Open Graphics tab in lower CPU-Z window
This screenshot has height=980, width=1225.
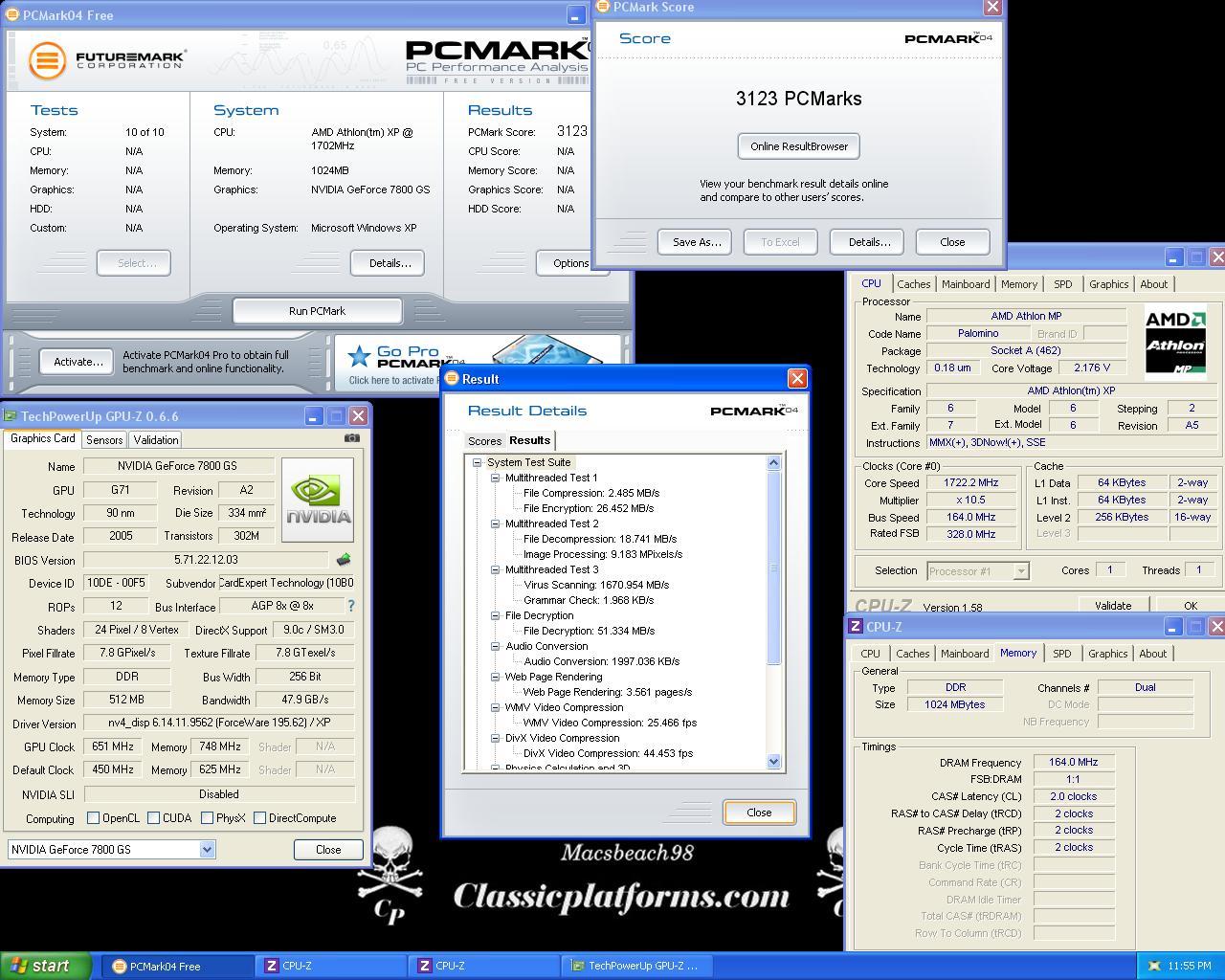tap(1107, 654)
